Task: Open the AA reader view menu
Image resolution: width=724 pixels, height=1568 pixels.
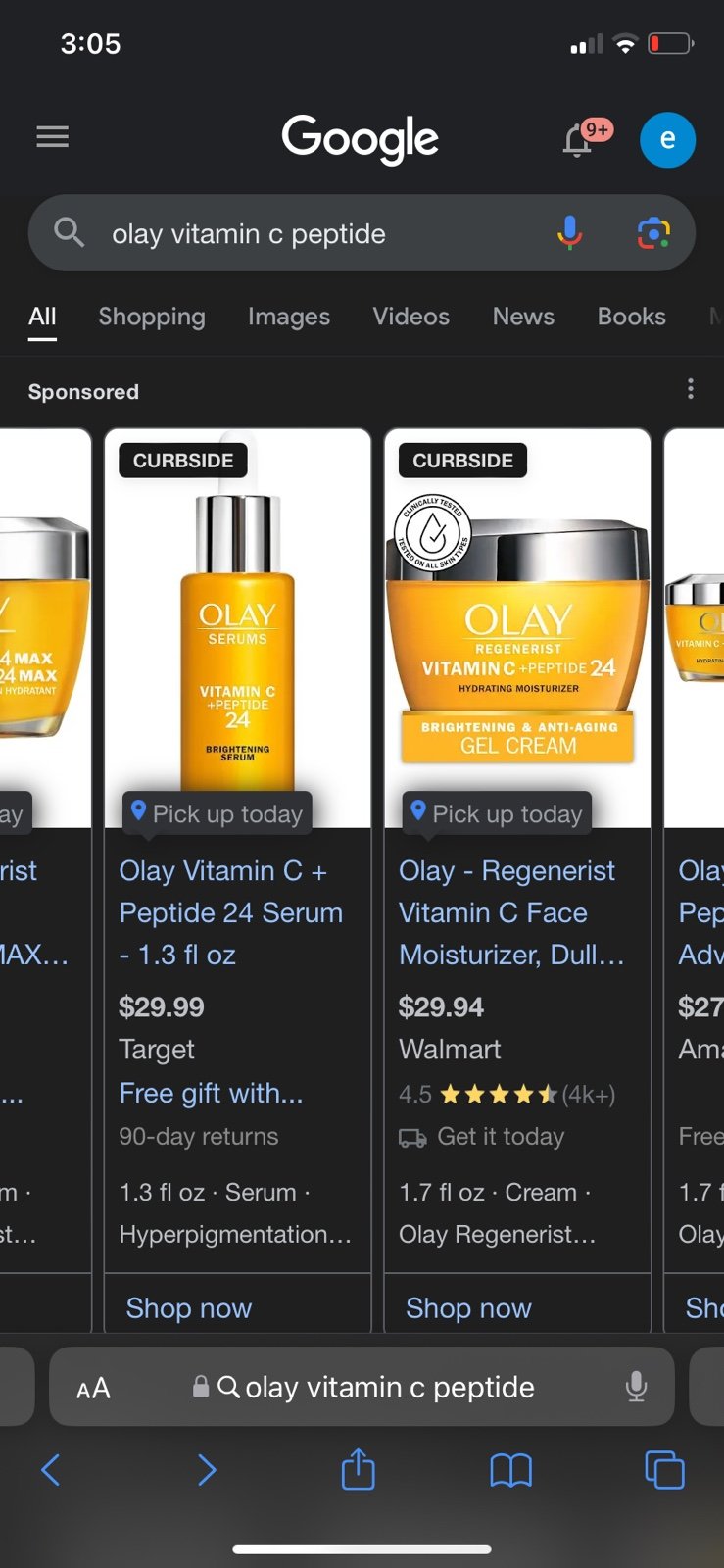Action: coord(93,1388)
